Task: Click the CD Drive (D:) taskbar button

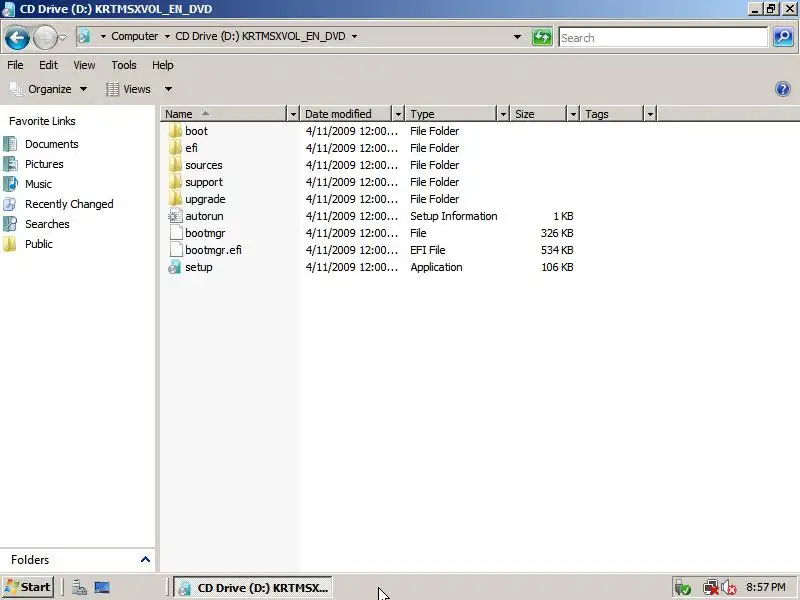Action: tap(253, 588)
